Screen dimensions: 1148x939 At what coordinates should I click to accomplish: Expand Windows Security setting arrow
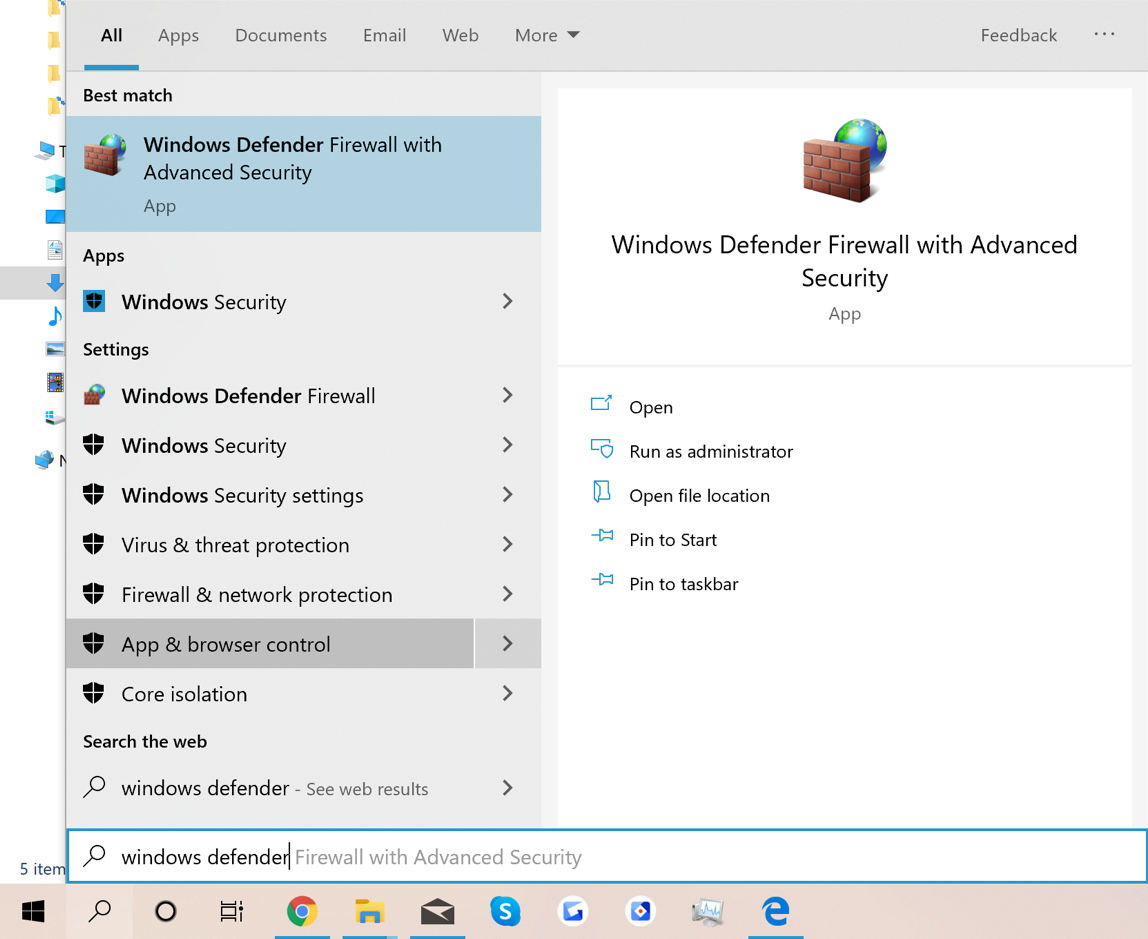(507, 445)
